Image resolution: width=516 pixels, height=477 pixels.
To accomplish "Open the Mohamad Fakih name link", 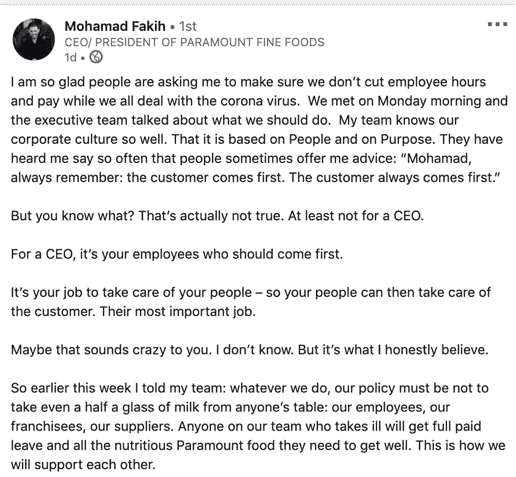I will point(115,26).
